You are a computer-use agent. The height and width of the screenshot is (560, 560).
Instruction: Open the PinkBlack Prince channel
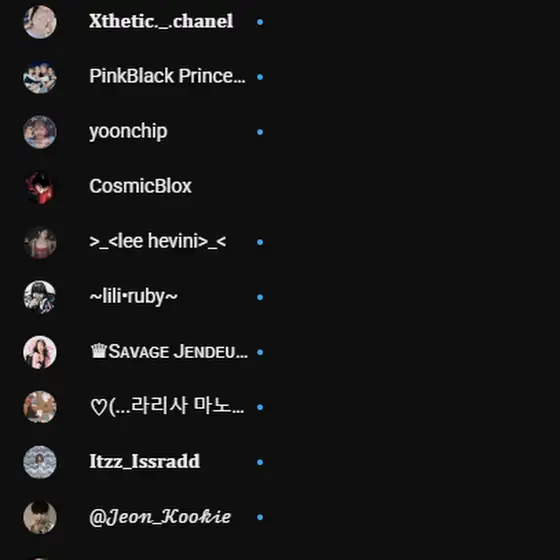click(x=167, y=76)
